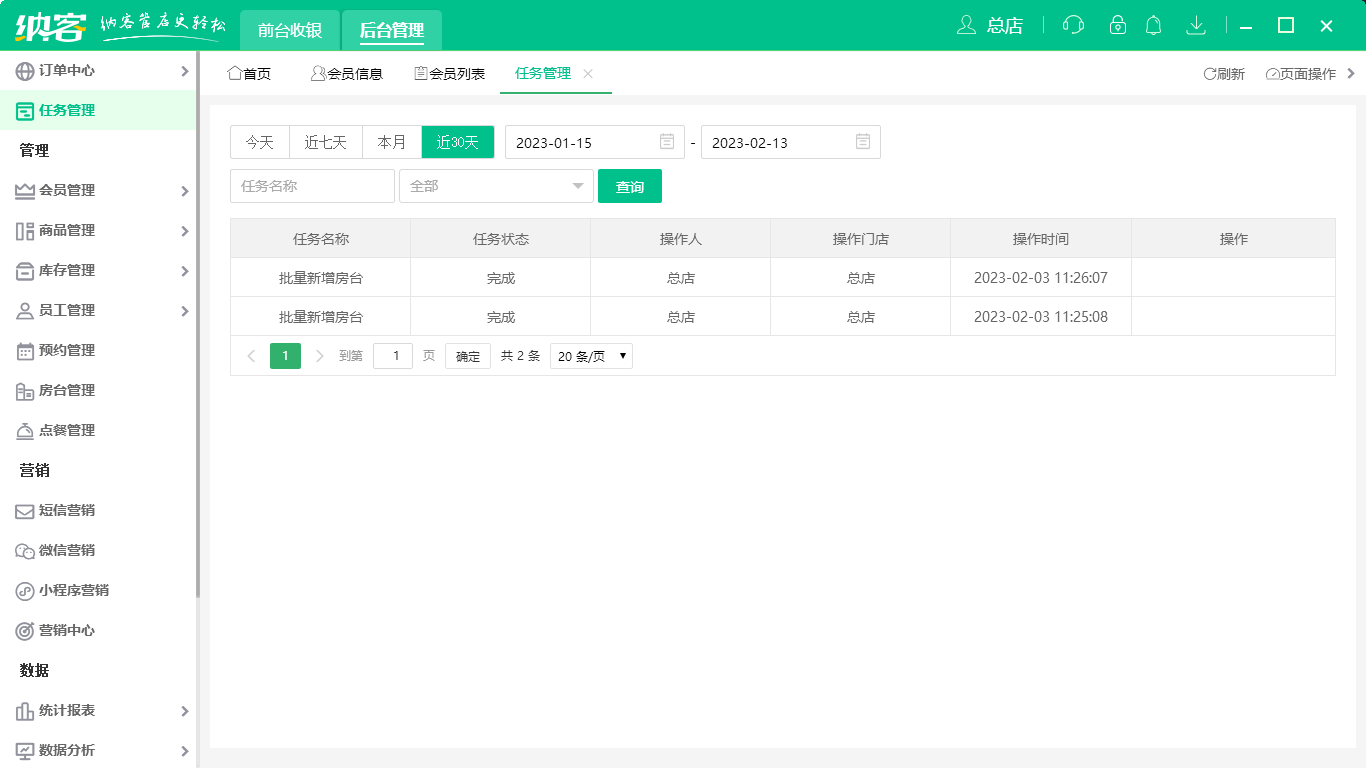Select the 近七天 date filter
1366x768 pixels.
pyautogui.click(x=325, y=142)
